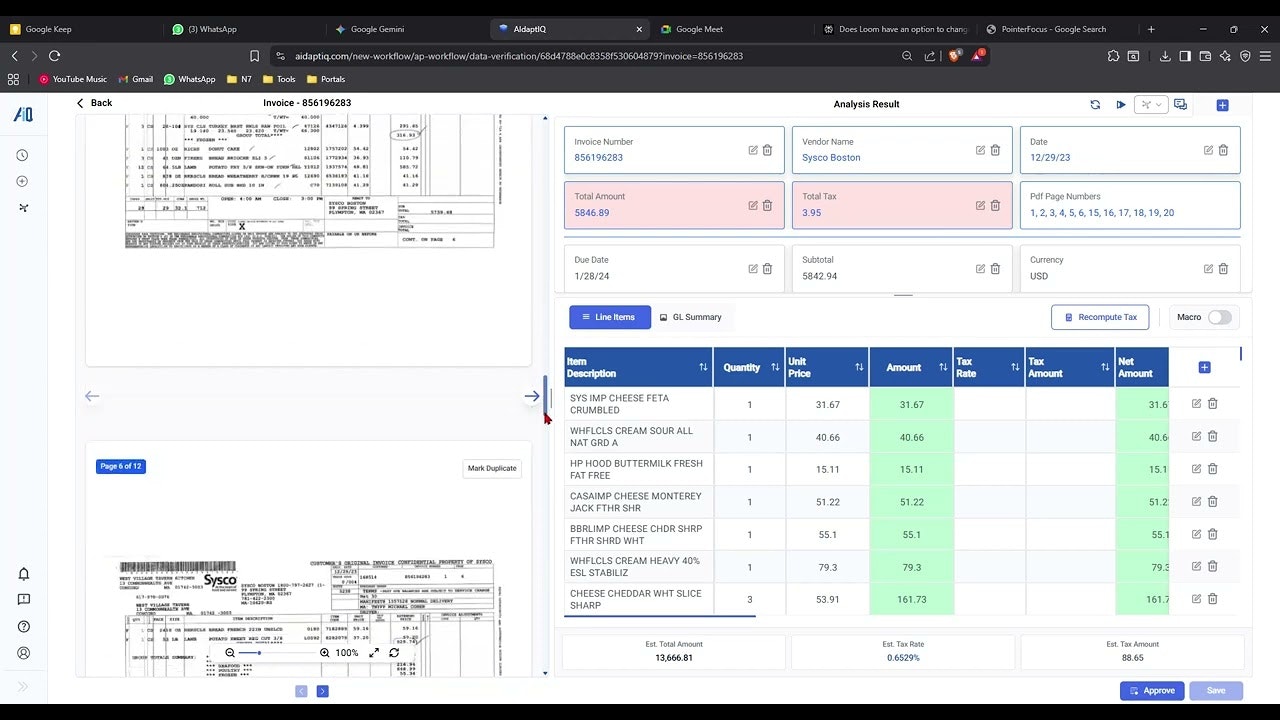Screen dimensions: 1280x720
Task: Sort by Item Description column
Action: coord(703,367)
